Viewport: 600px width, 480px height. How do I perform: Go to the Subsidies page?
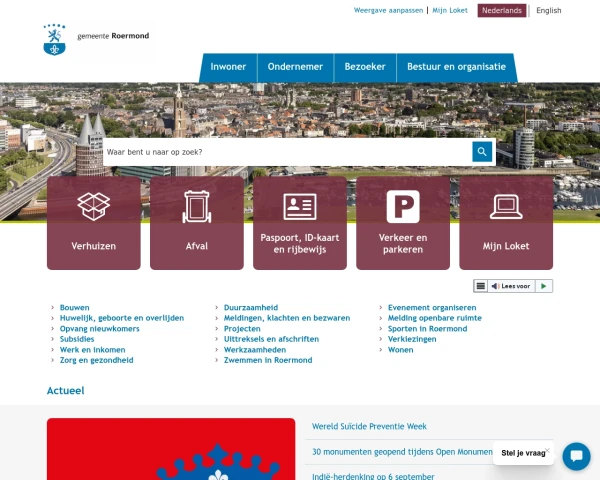point(77,339)
